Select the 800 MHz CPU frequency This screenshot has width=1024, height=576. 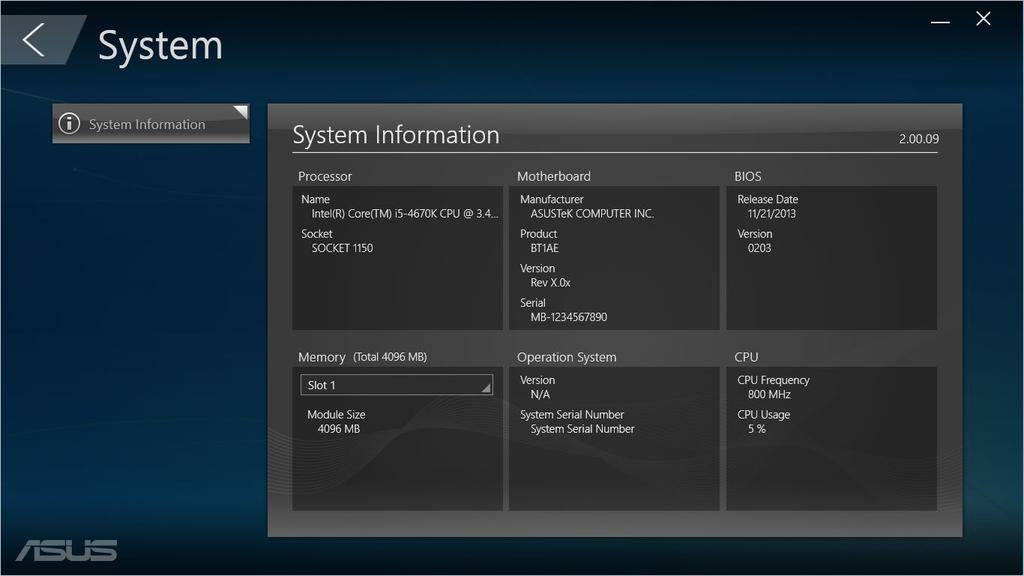pos(769,394)
